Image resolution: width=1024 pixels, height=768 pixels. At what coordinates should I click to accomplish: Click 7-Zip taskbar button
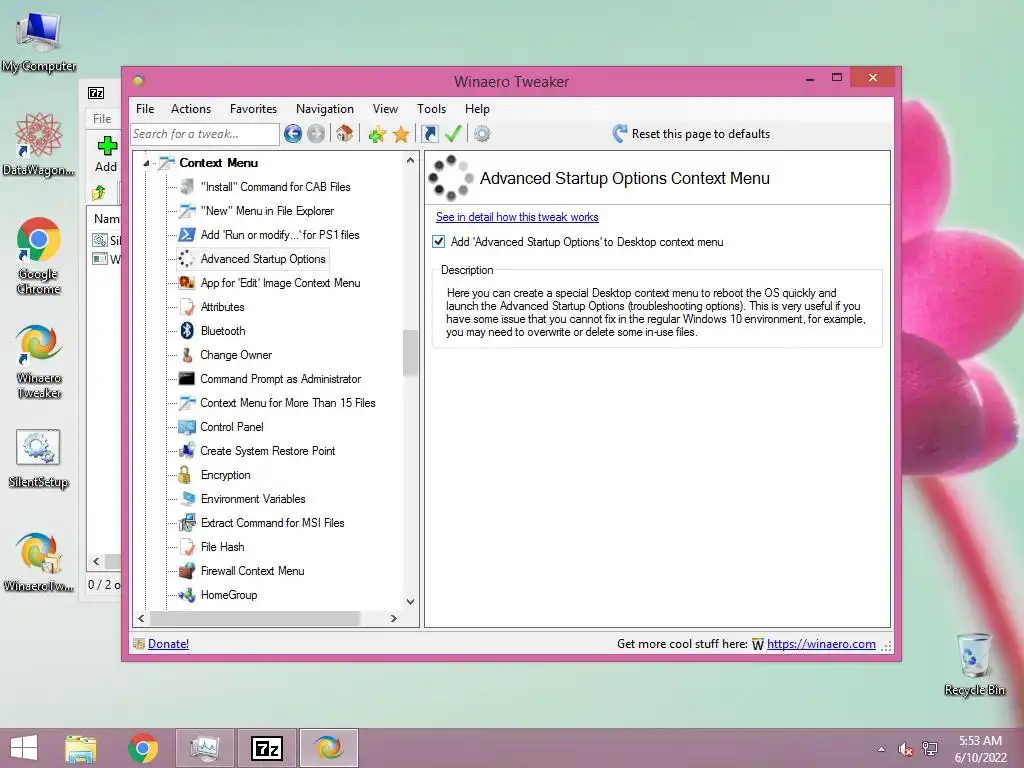click(x=267, y=748)
